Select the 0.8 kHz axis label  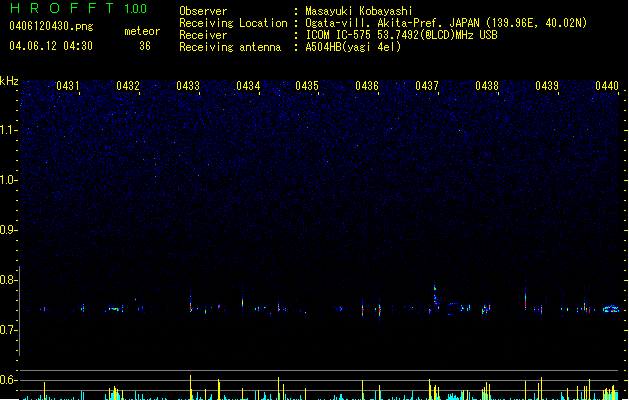pos(8,280)
